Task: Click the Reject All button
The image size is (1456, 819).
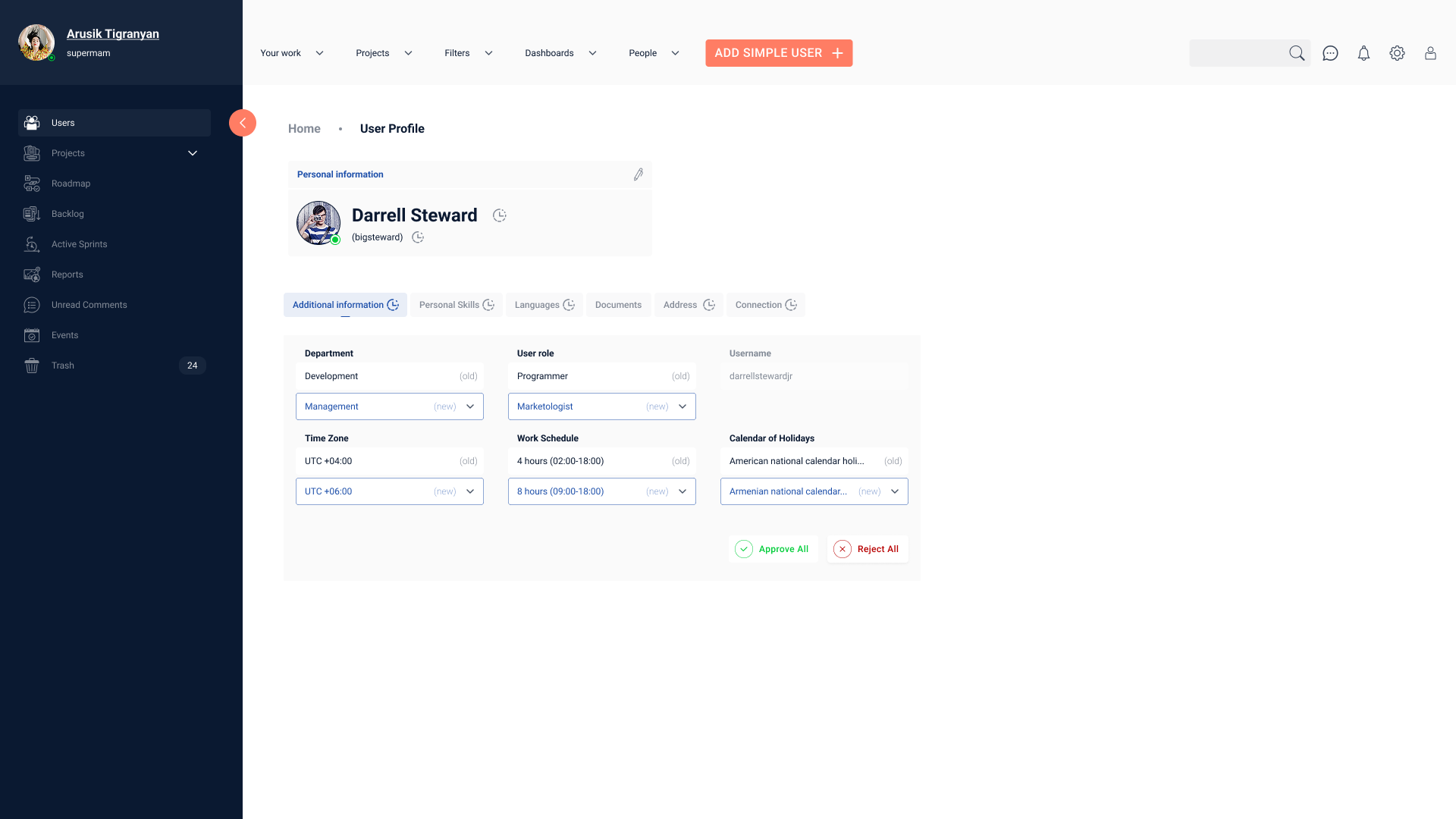Action: click(867, 549)
